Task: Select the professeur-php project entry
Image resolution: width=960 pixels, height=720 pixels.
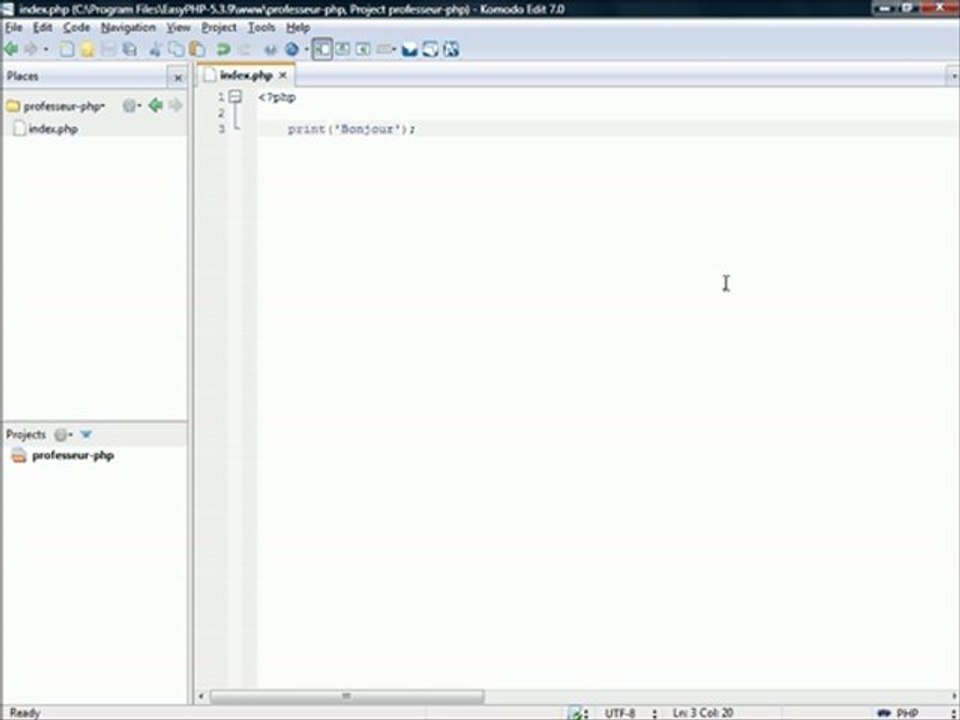Action: [x=73, y=456]
